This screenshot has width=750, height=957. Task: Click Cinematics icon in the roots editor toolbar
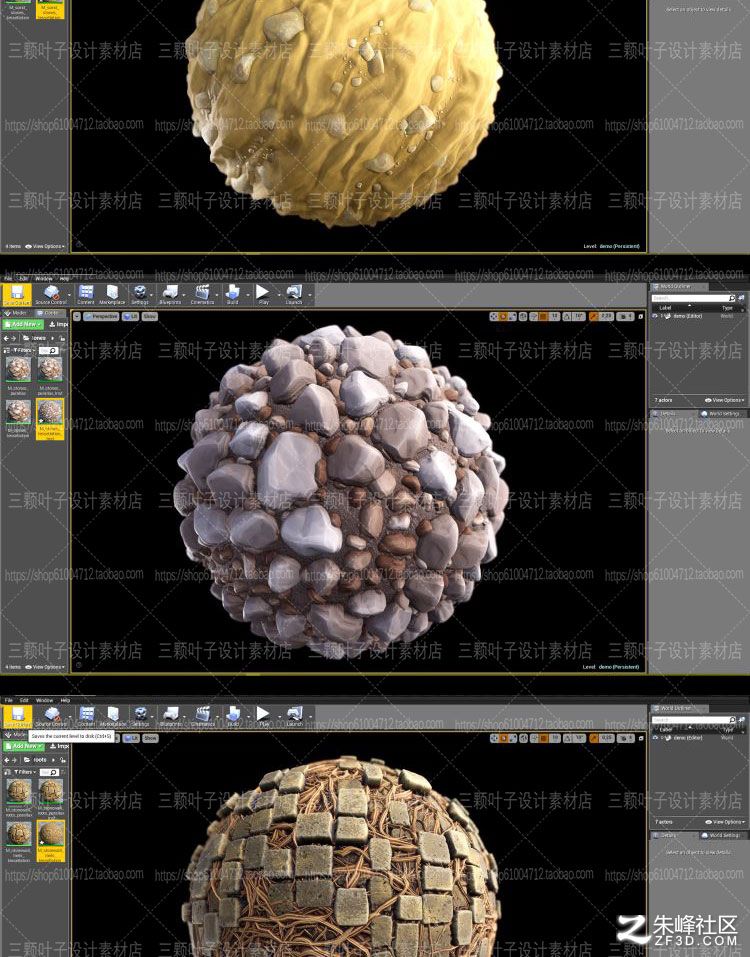pos(203,717)
